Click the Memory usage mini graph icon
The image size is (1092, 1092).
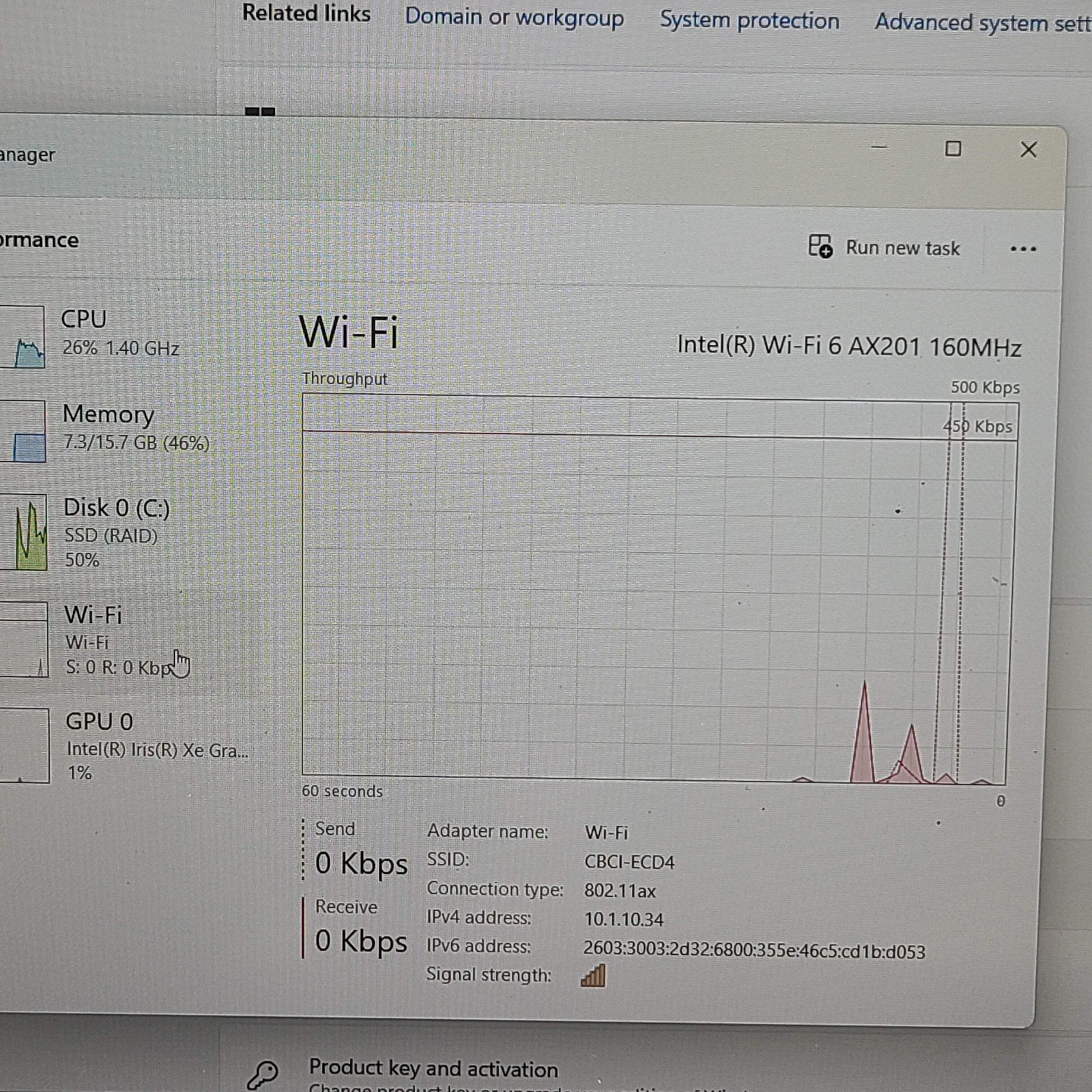(23, 431)
